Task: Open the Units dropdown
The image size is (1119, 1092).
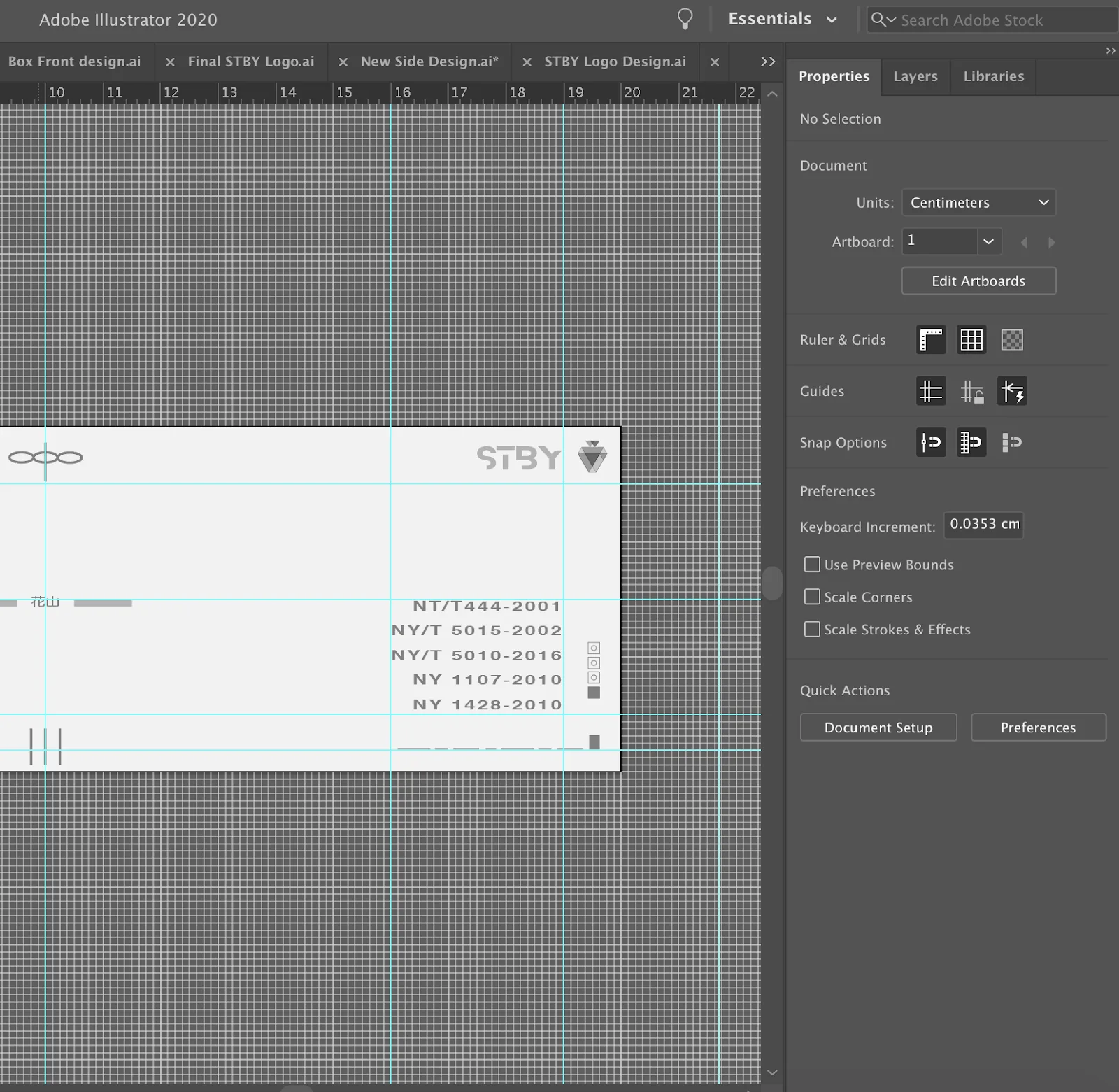Action: [978, 203]
